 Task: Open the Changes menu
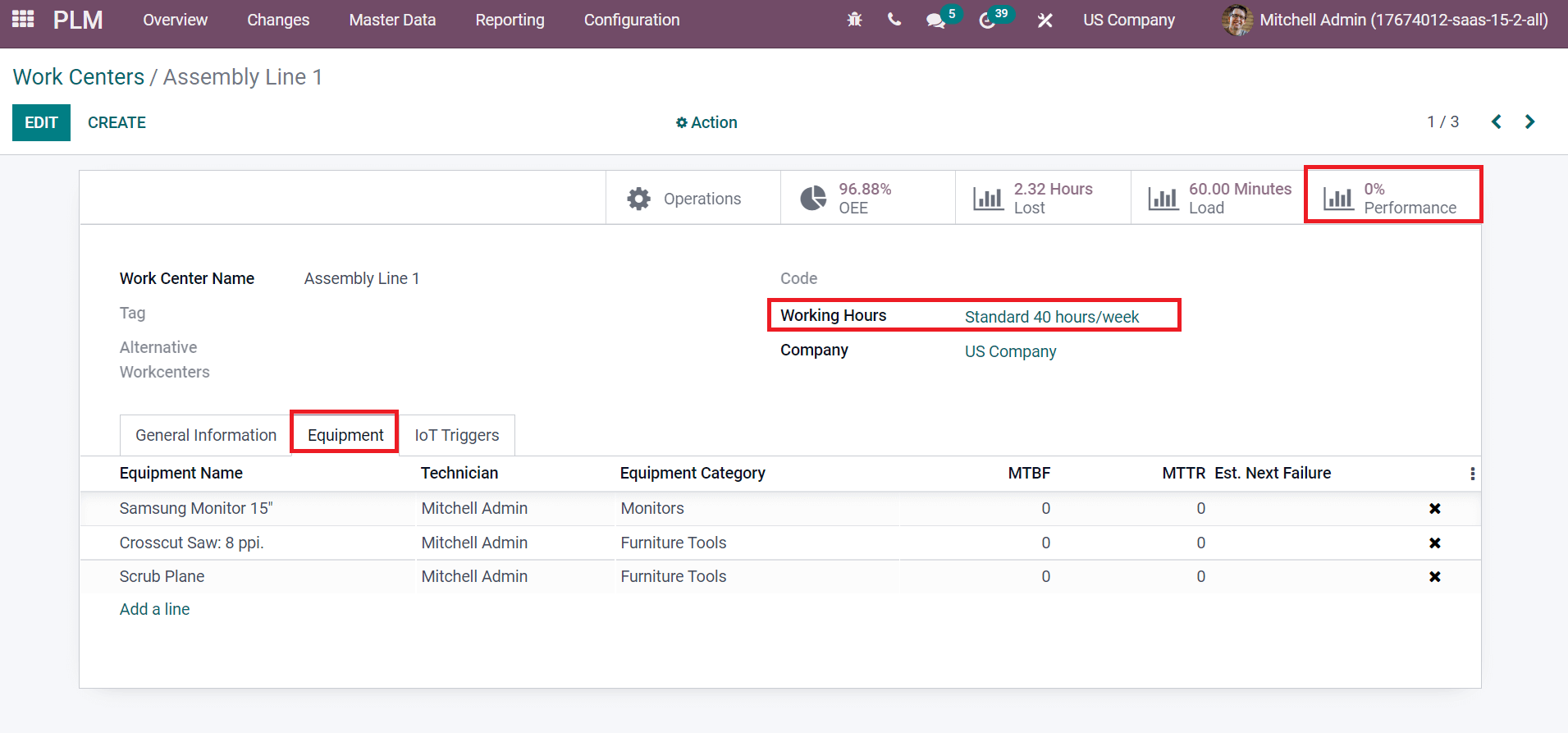point(278,20)
